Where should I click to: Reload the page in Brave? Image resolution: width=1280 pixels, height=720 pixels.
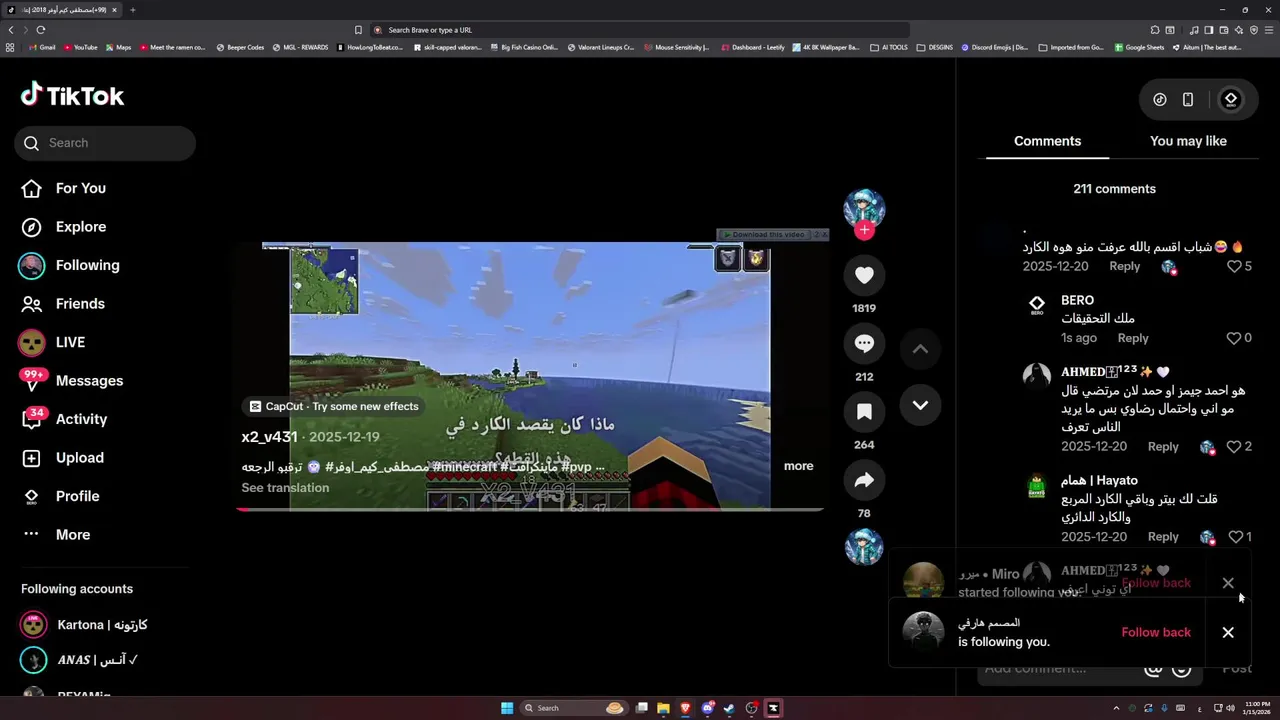pyautogui.click(x=42, y=30)
